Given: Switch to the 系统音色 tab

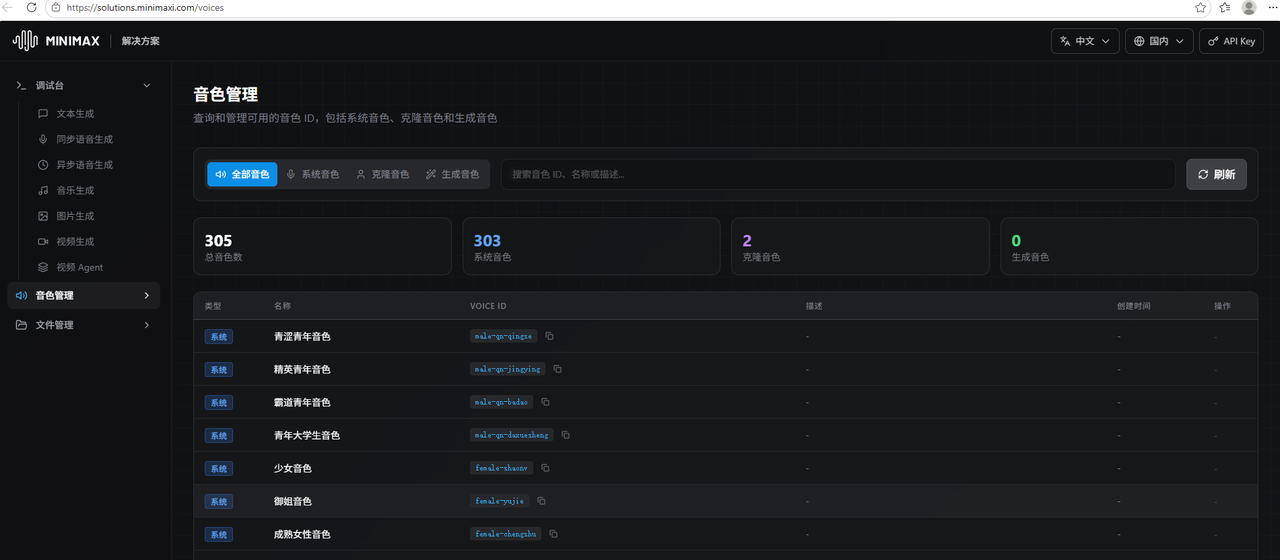Looking at the screenshot, I should pyautogui.click(x=312, y=174).
